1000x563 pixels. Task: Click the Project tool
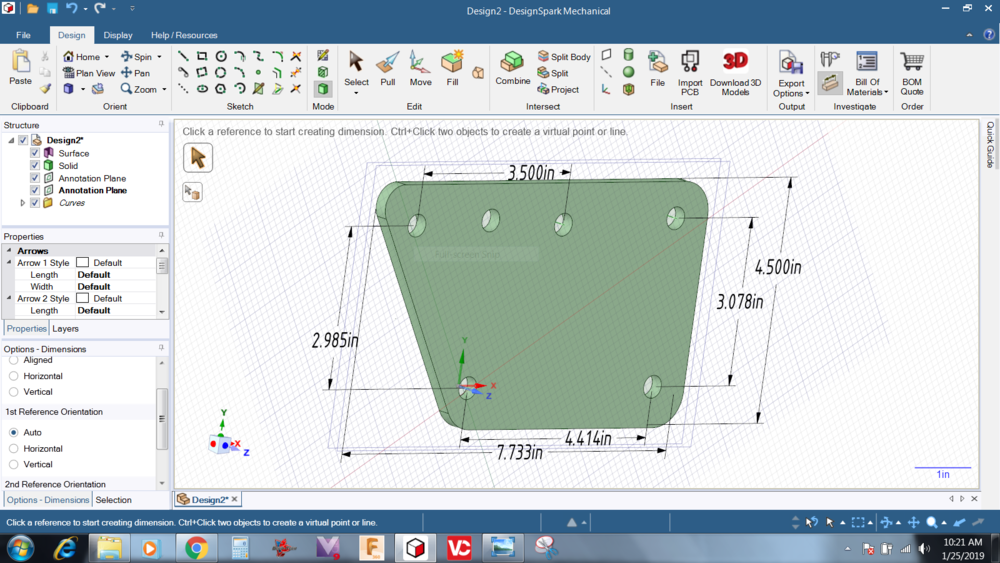[559, 89]
